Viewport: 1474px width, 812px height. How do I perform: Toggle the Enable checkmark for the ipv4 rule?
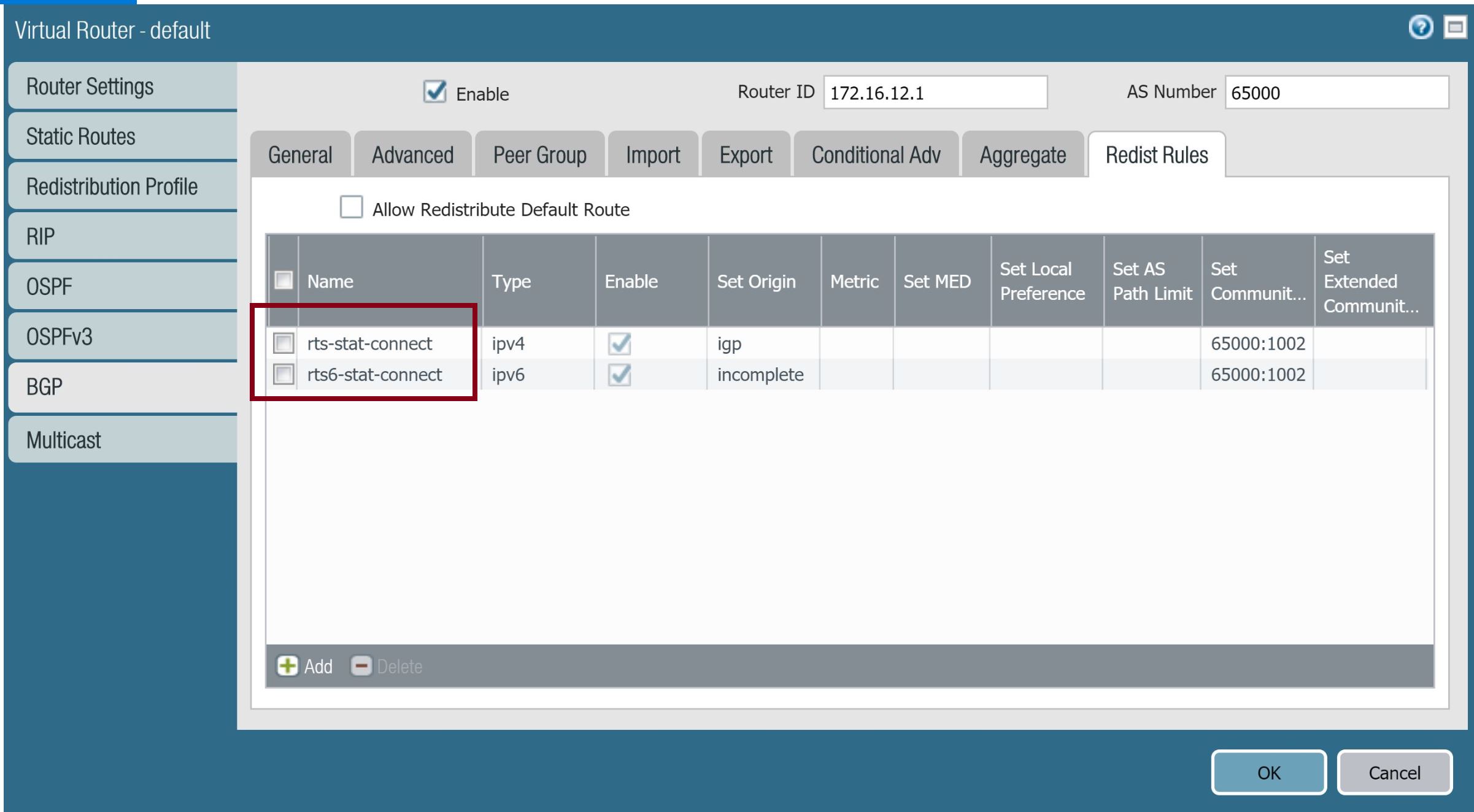tap(619, 343)
